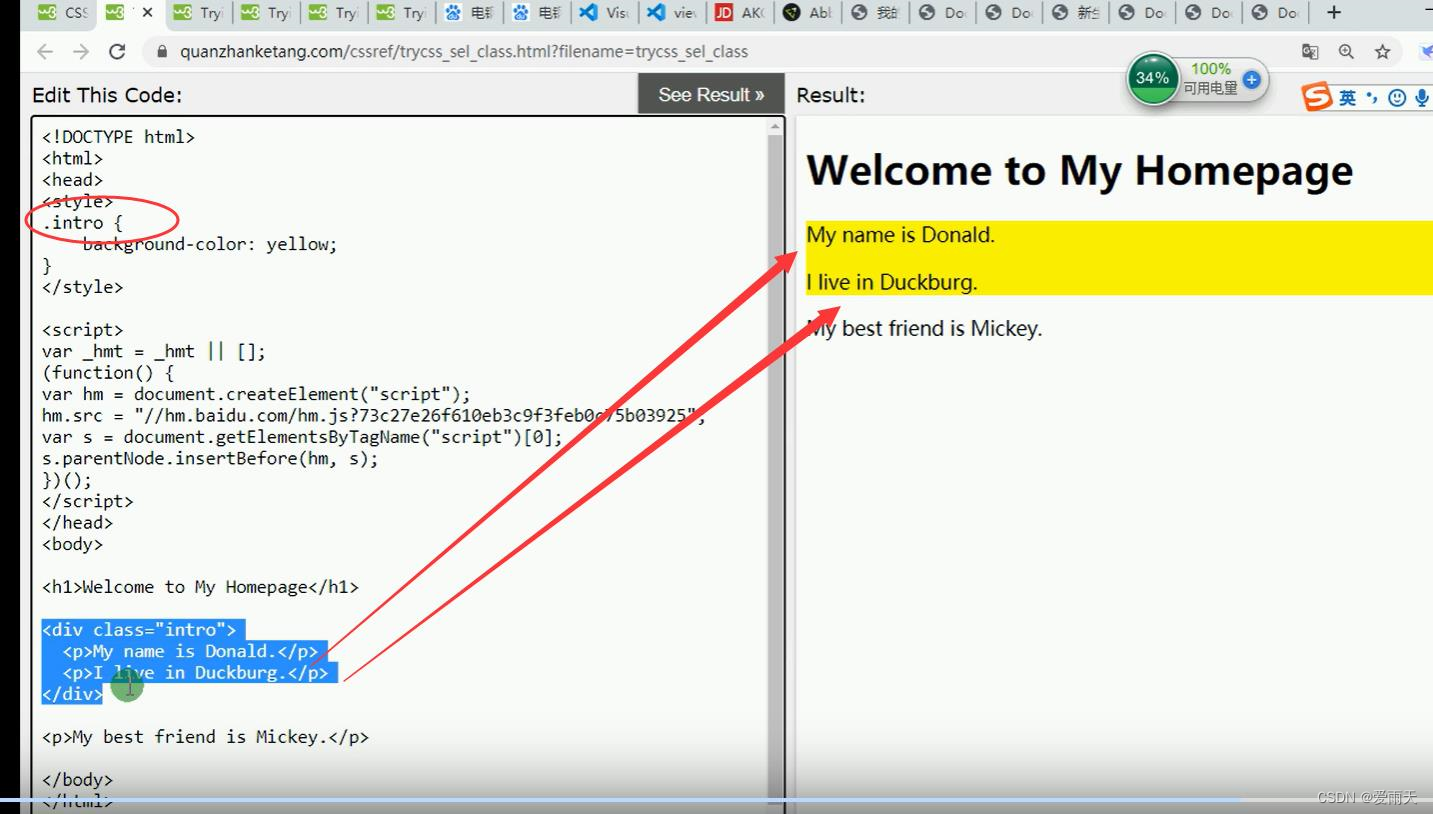
Task: Click blue plus on battery widget
Action: pyautogui.click(x=1251, y=79)
